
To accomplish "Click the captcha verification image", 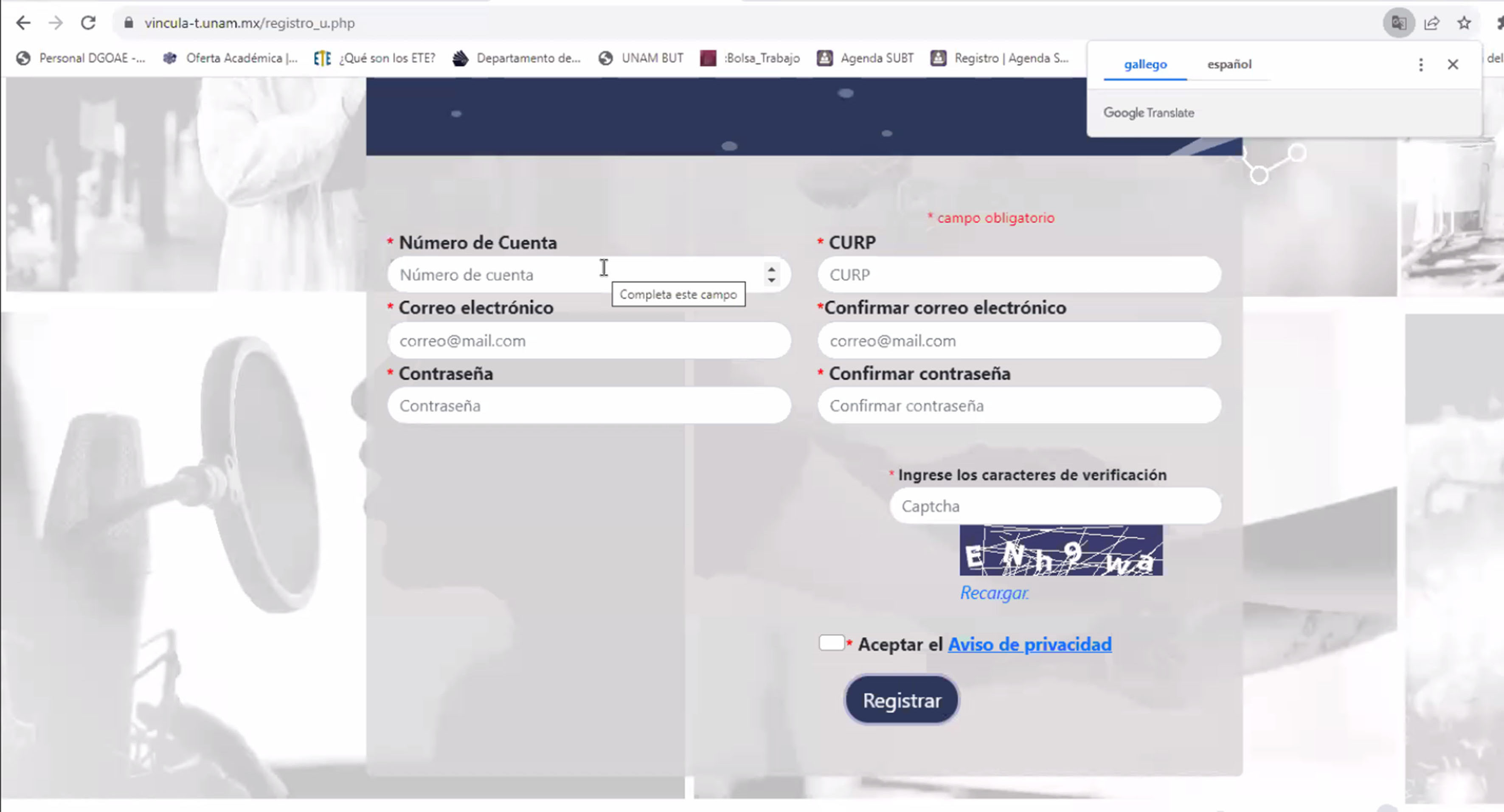I will tap(1061, 550).
